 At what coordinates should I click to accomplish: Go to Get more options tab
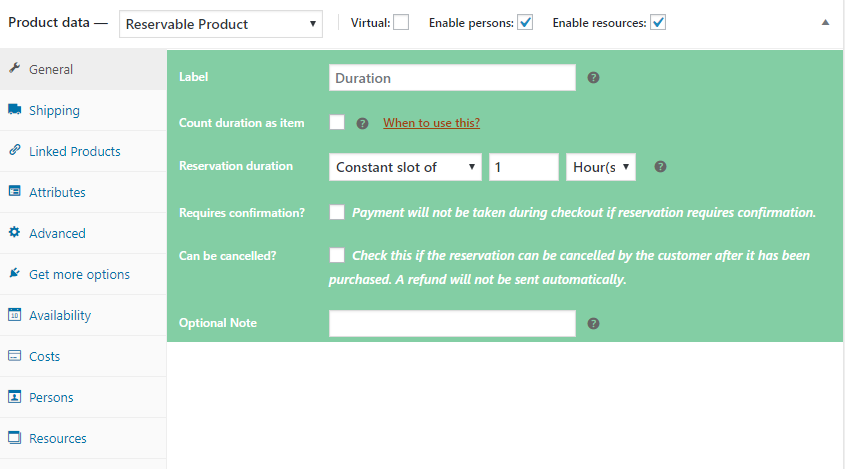click(79, 274)
